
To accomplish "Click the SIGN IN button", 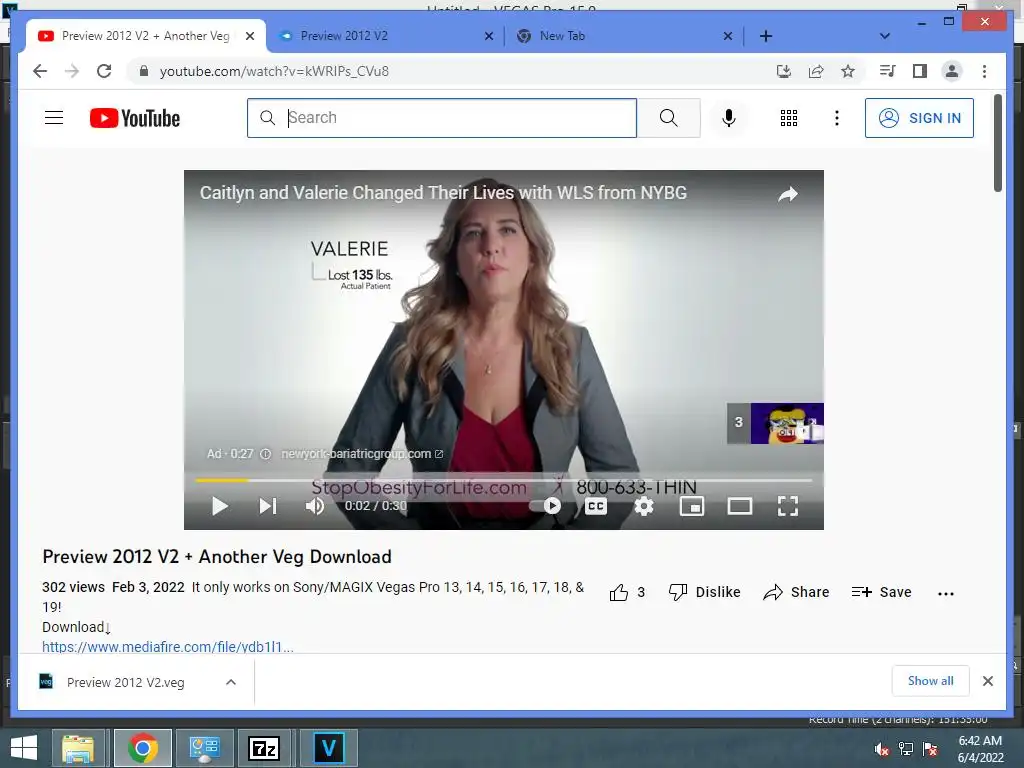I will coord(919,118).
